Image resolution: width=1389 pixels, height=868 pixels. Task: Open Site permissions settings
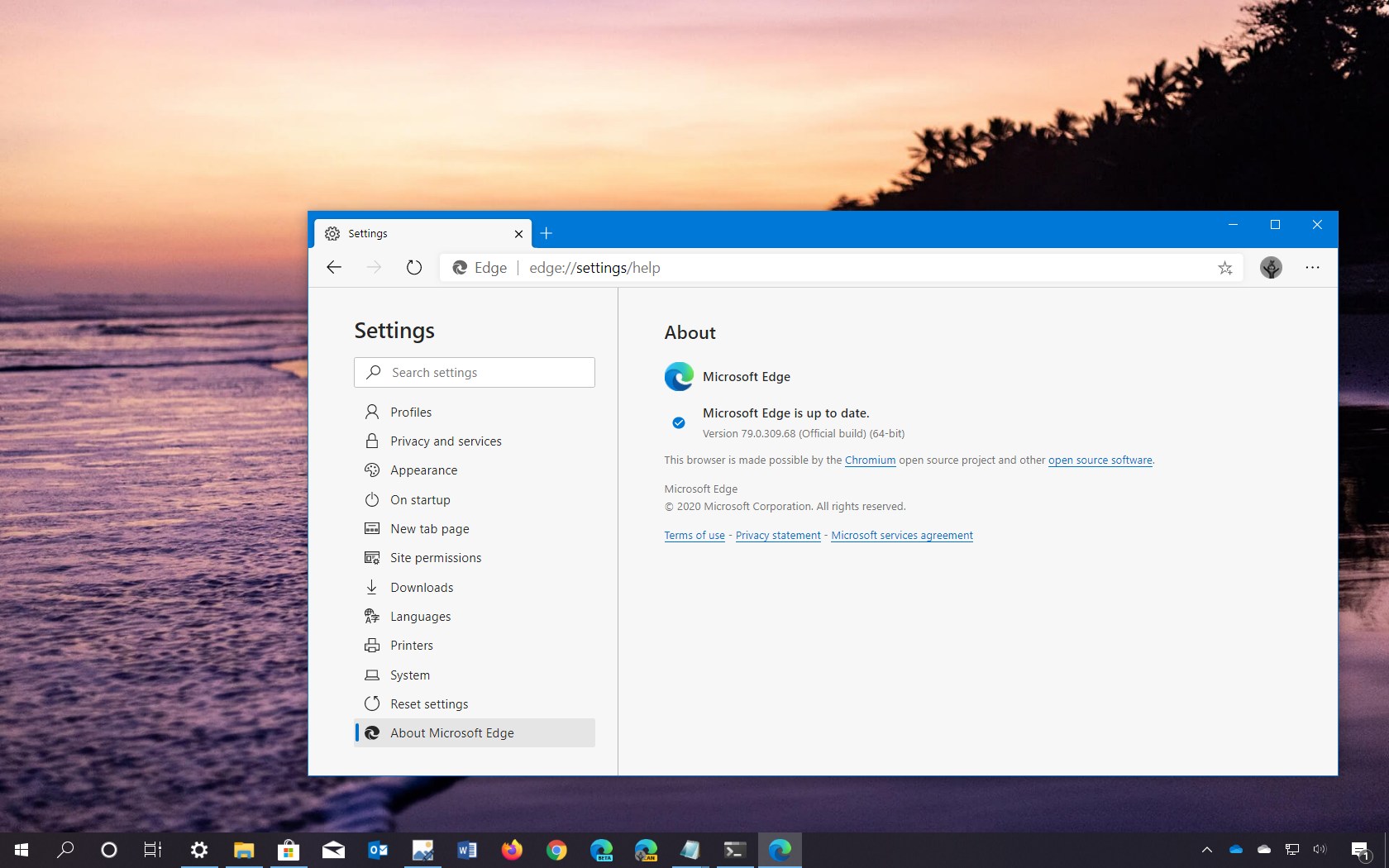[435, 557]
